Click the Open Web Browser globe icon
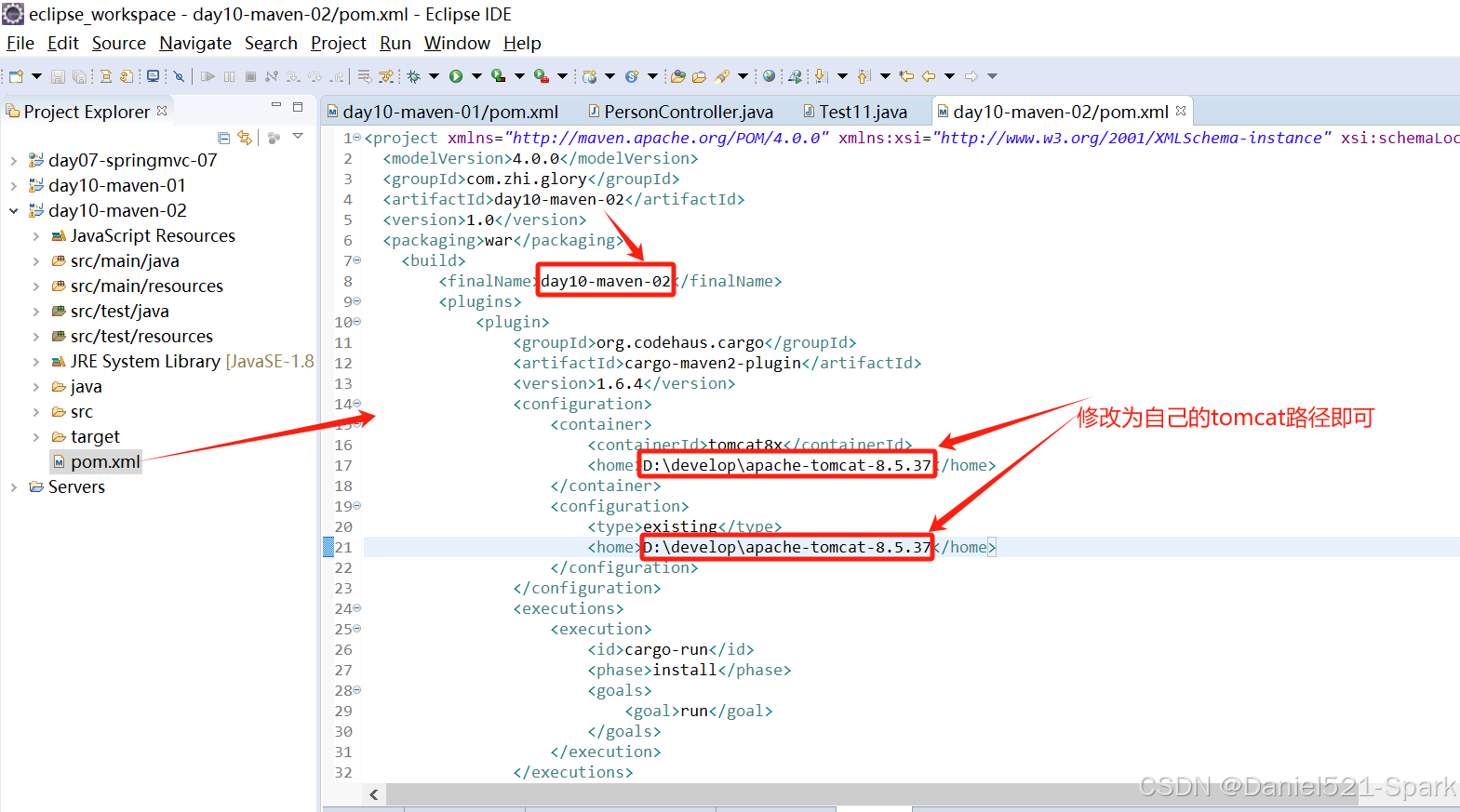Image resolution: width=1460 pixels, height=812 pixels. point(769,76)
